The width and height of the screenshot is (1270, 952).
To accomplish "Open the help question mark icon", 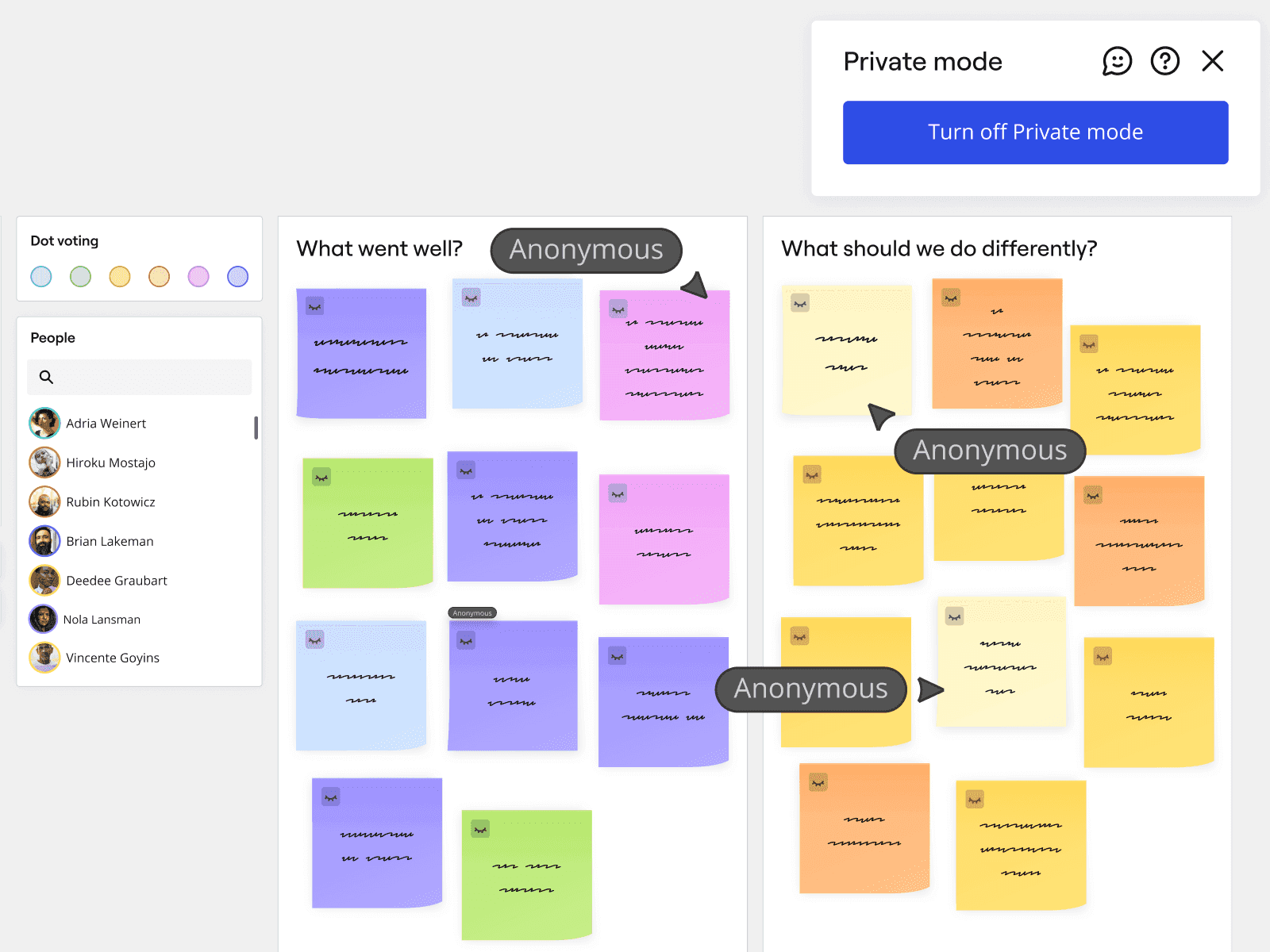I will pyautogui.click(x=1164, y=61).
